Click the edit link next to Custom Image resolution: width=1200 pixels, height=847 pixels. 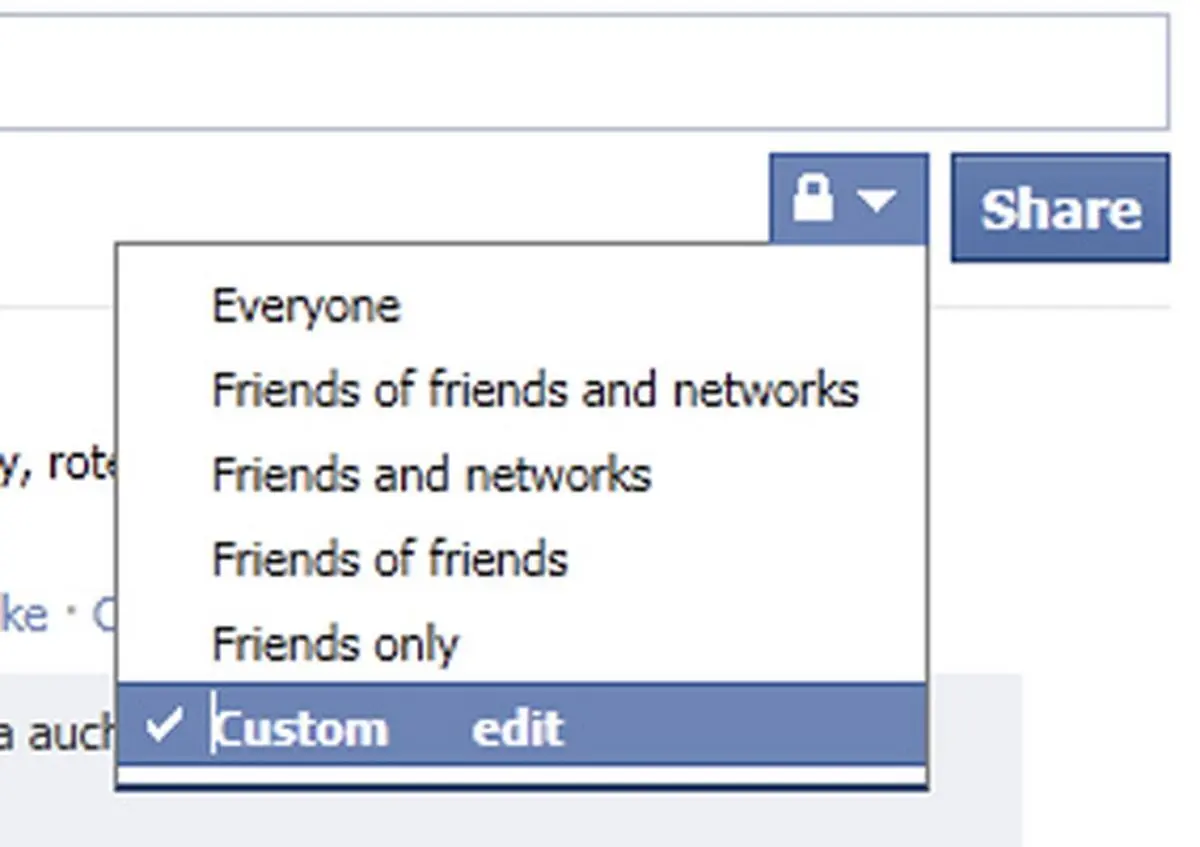pos(517,728)
